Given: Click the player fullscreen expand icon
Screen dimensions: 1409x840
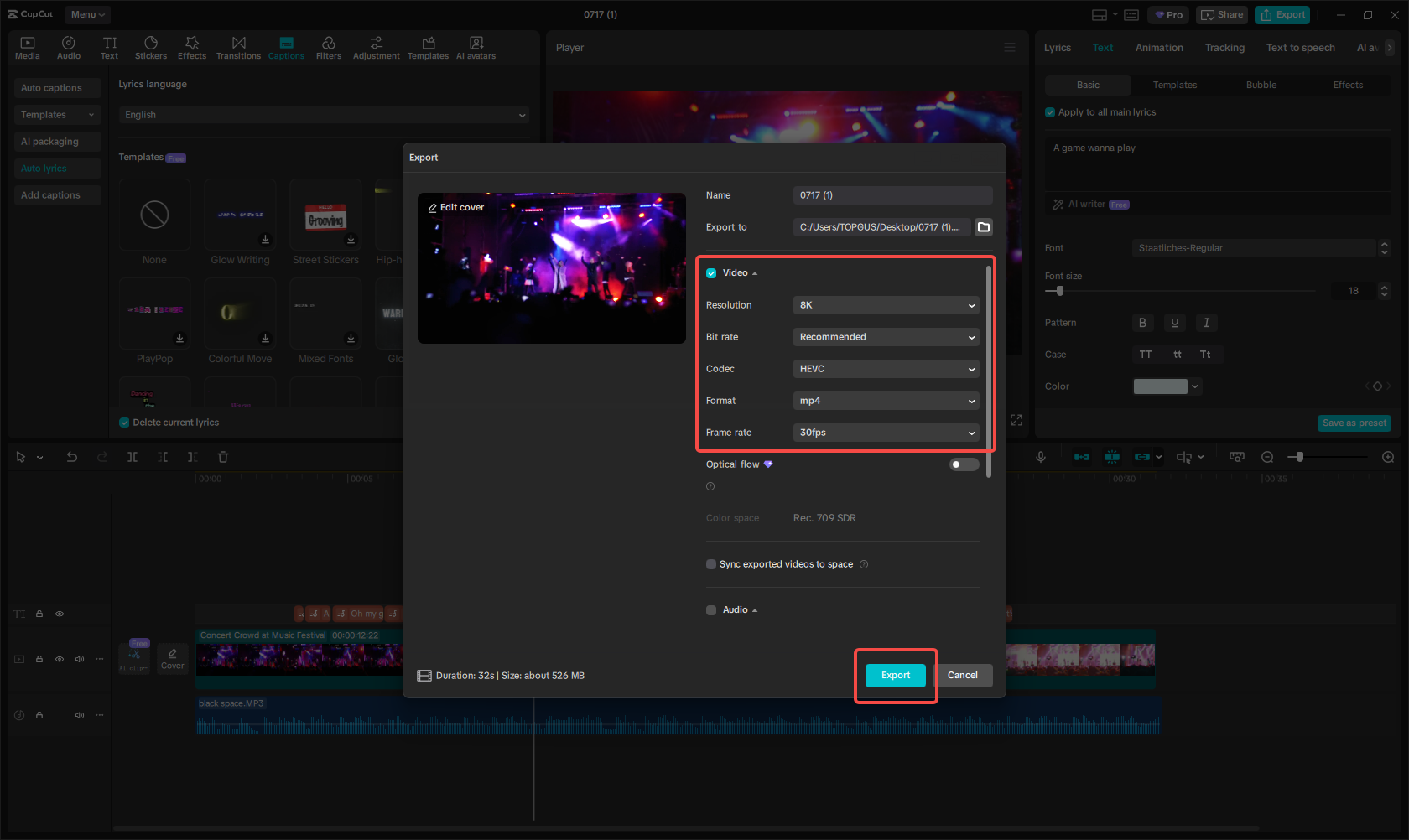Looking at the screenshot, I should (1016, 420).
